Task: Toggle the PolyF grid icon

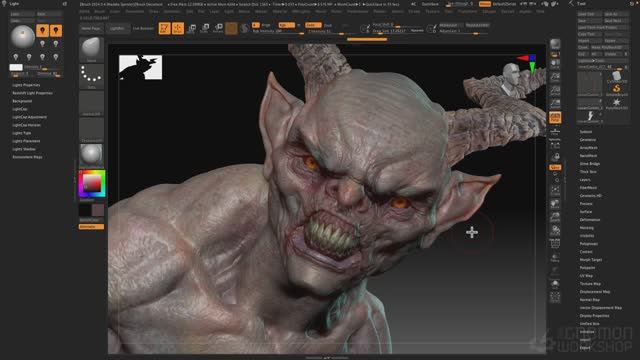Action: point(555,244)
